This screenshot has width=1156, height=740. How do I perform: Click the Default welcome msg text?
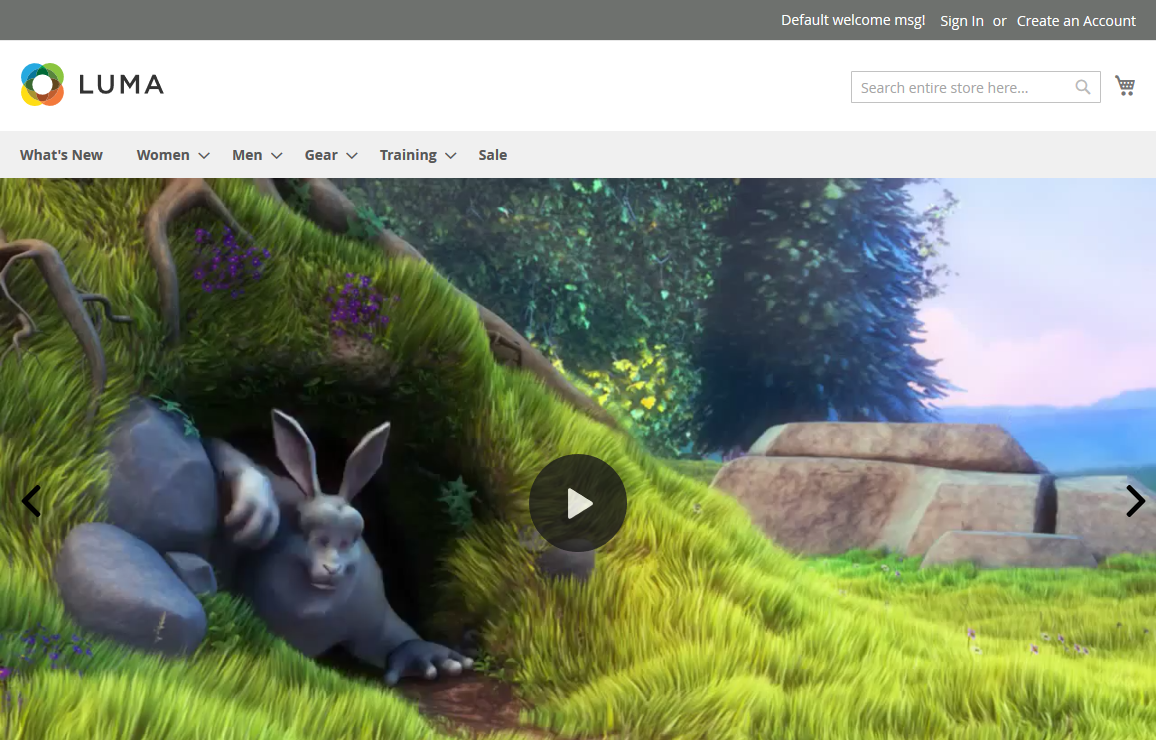click(852, 19)
